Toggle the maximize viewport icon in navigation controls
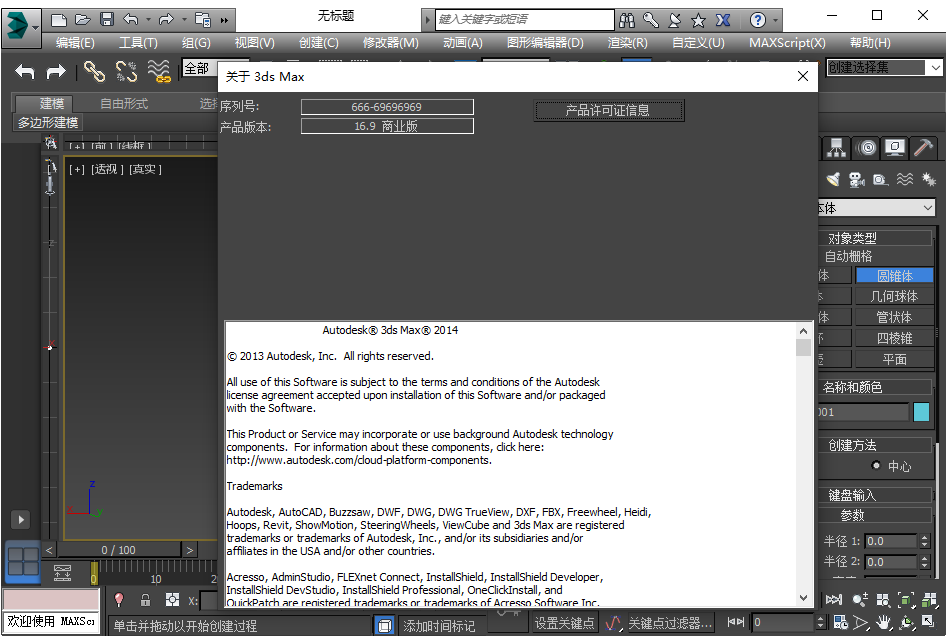 coord(929,621)
